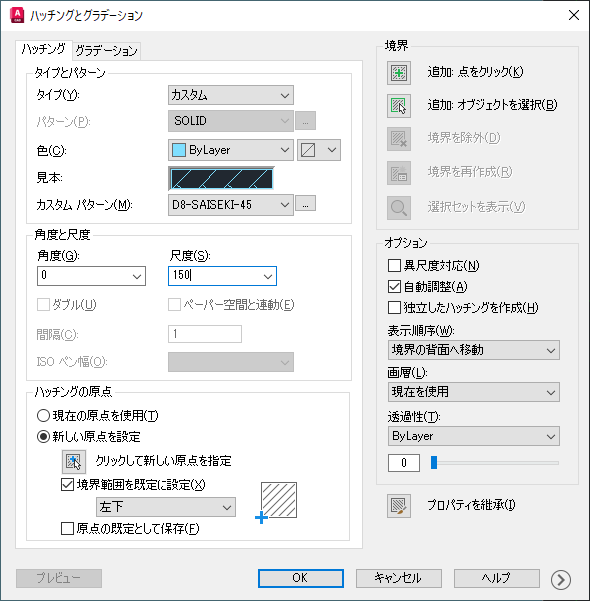Viewport: 590px width, 601px height.
Task: Enable the 異尺度対応 checkbox
Action: click(394, 265)
